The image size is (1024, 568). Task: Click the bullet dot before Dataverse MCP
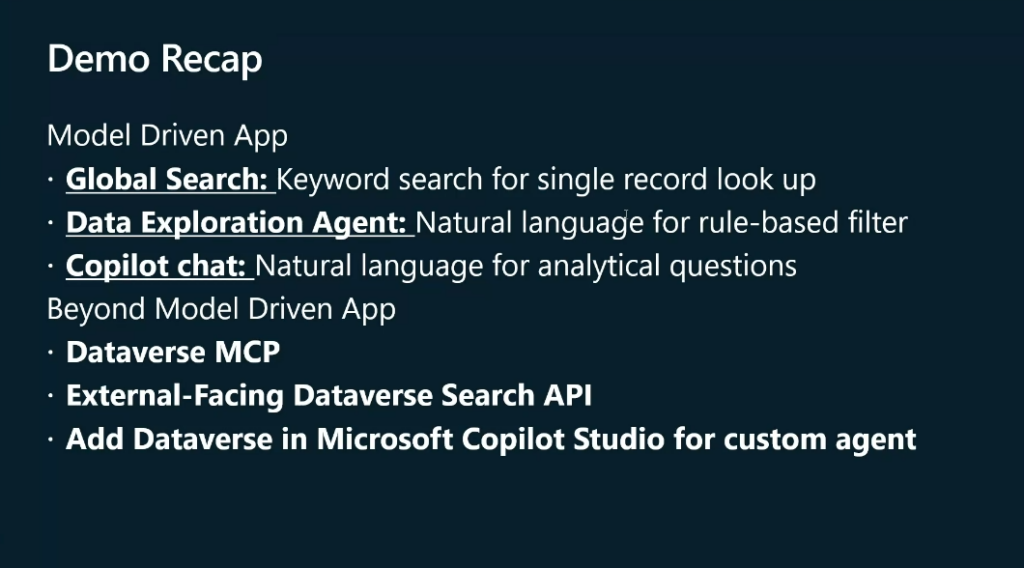pyautogui.click(x=51, y=353)
